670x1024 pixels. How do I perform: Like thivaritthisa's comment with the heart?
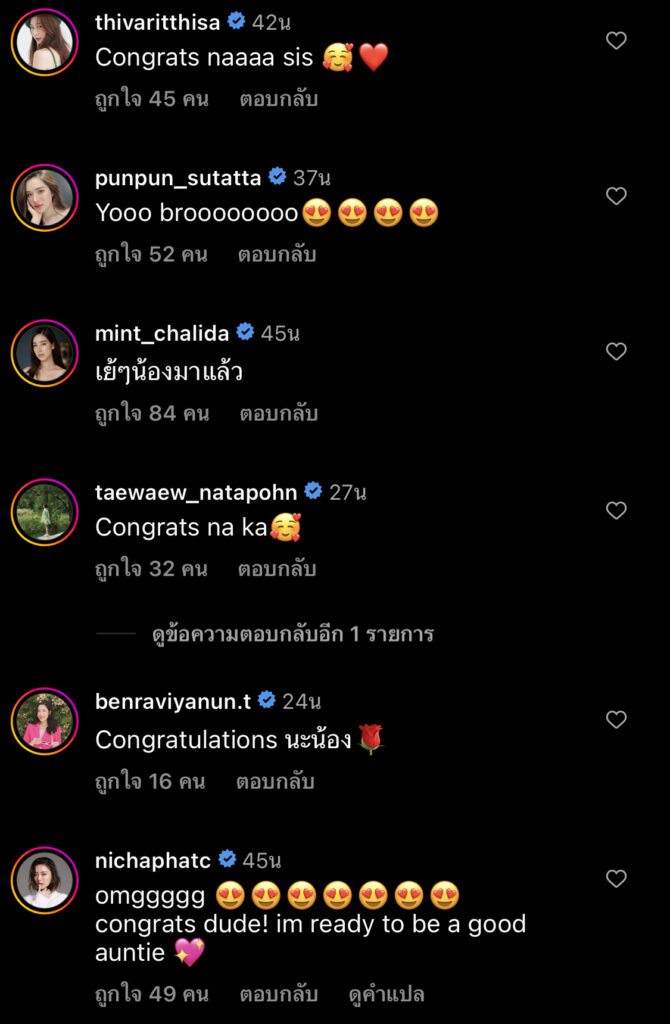[x=617, y=41]
